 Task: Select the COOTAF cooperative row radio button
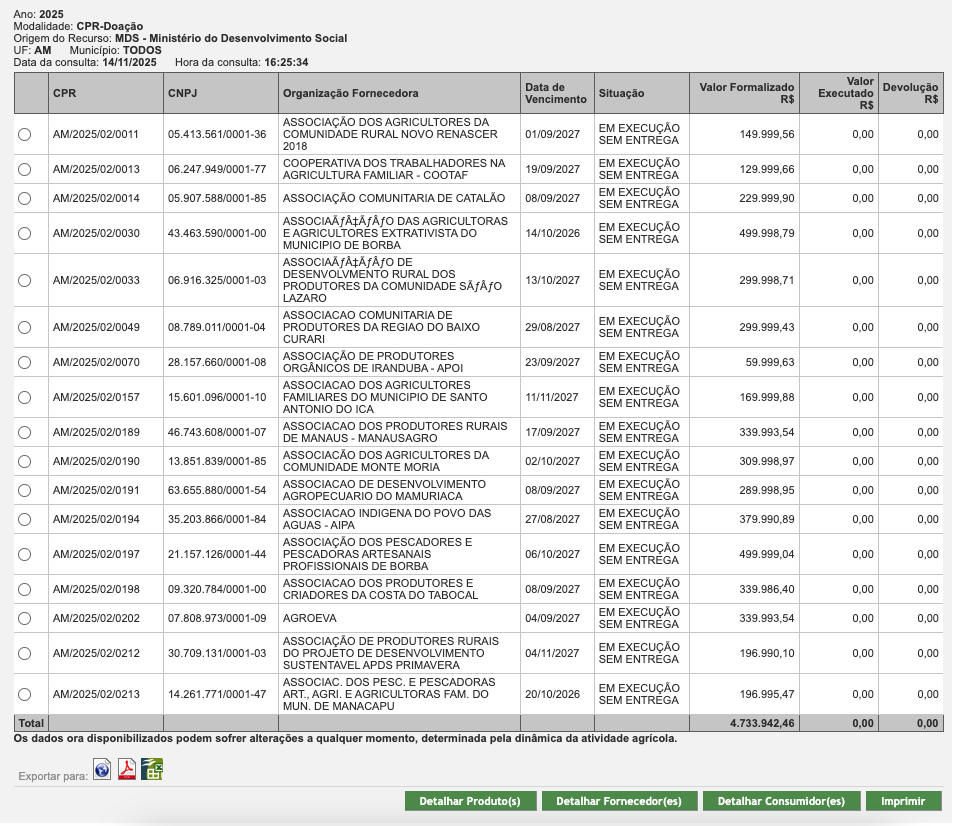25,169
